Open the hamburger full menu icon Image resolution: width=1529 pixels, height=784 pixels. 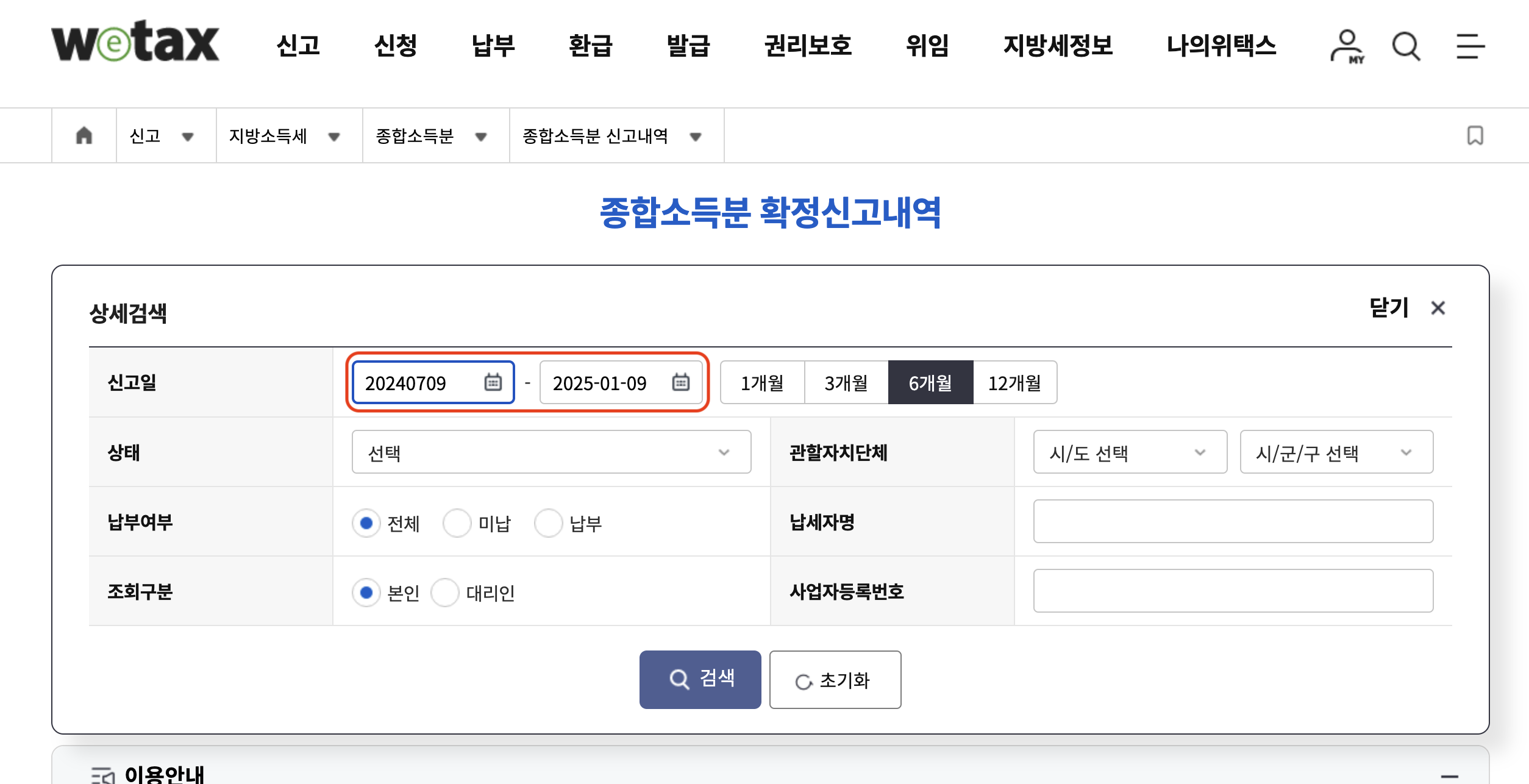1470,46
